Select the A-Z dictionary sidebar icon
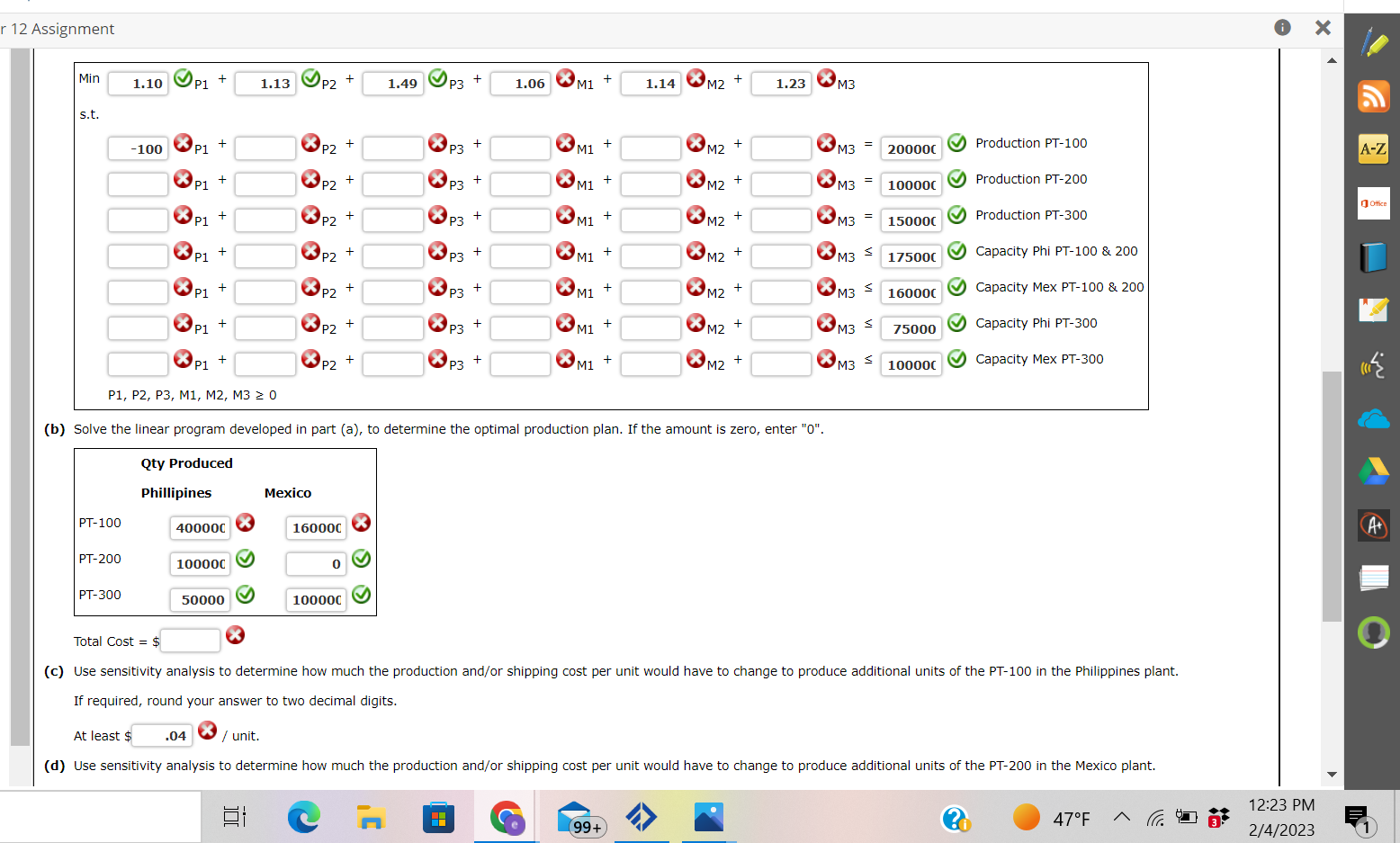 coord(1374,148)
